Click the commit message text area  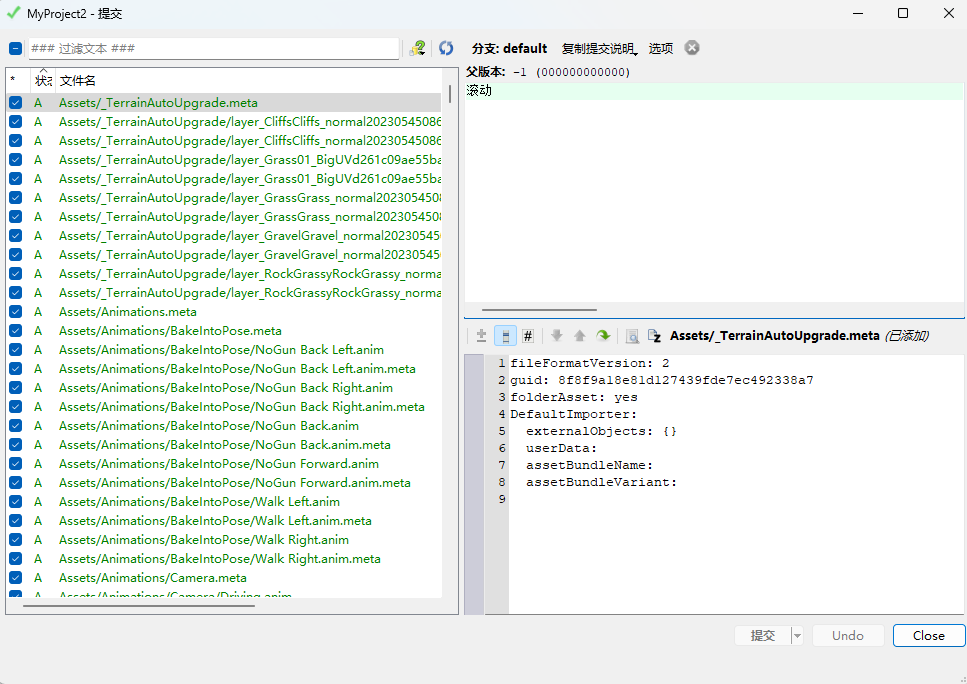[x=714, y=192]
